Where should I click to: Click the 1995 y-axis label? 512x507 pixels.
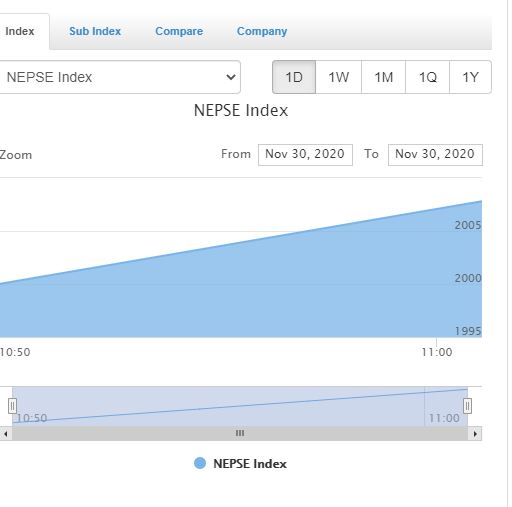click(468, 331)
